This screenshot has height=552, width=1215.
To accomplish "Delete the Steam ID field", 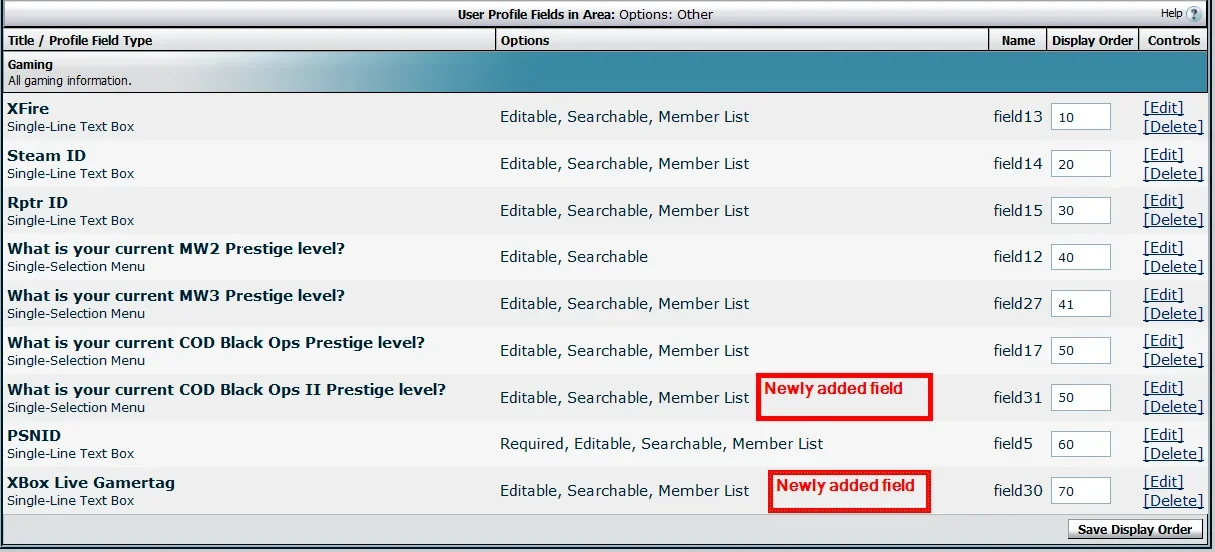I will pyautogui.click(x=1173, y=174).
